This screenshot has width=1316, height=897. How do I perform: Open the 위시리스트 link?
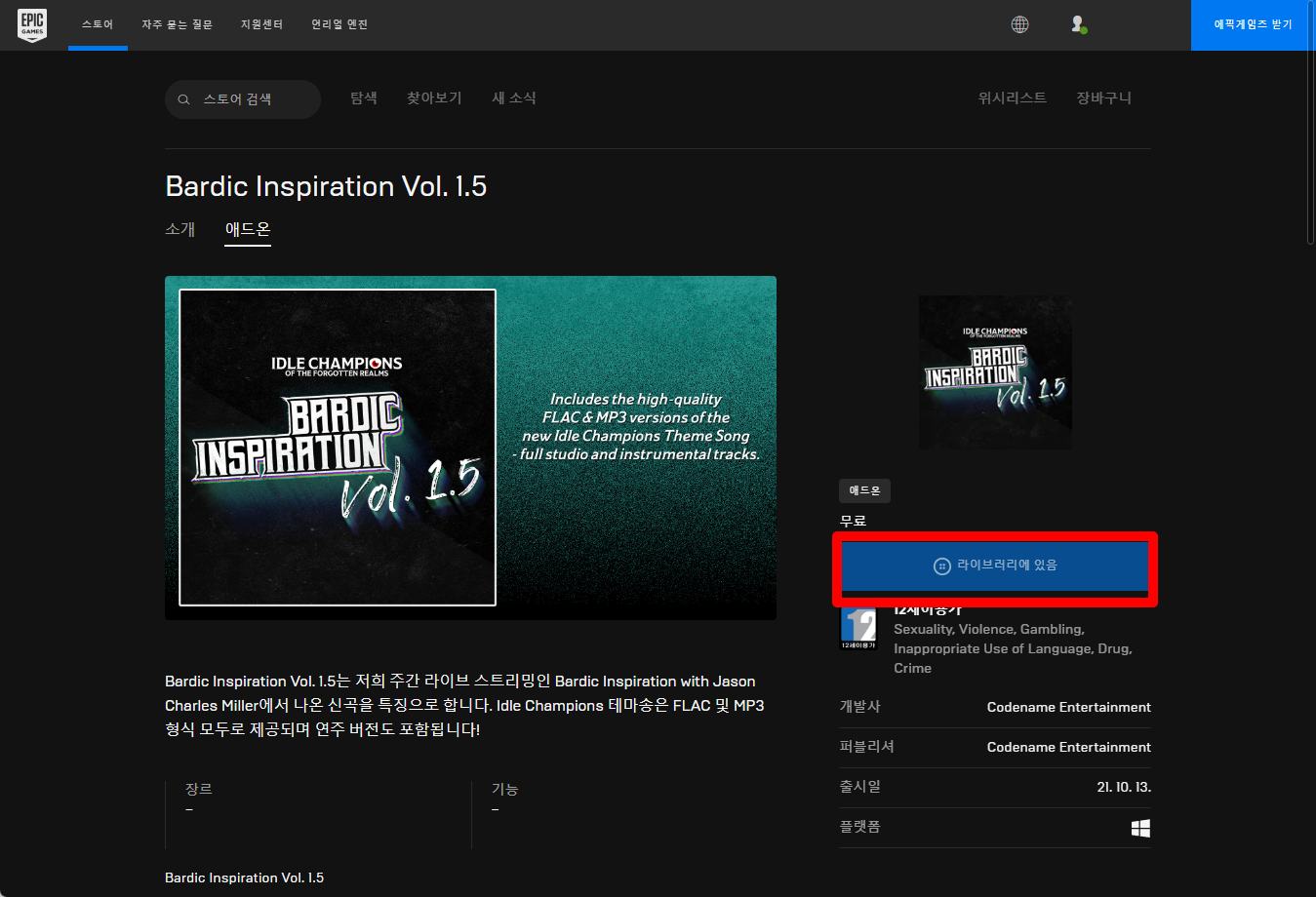point(1013,98)
